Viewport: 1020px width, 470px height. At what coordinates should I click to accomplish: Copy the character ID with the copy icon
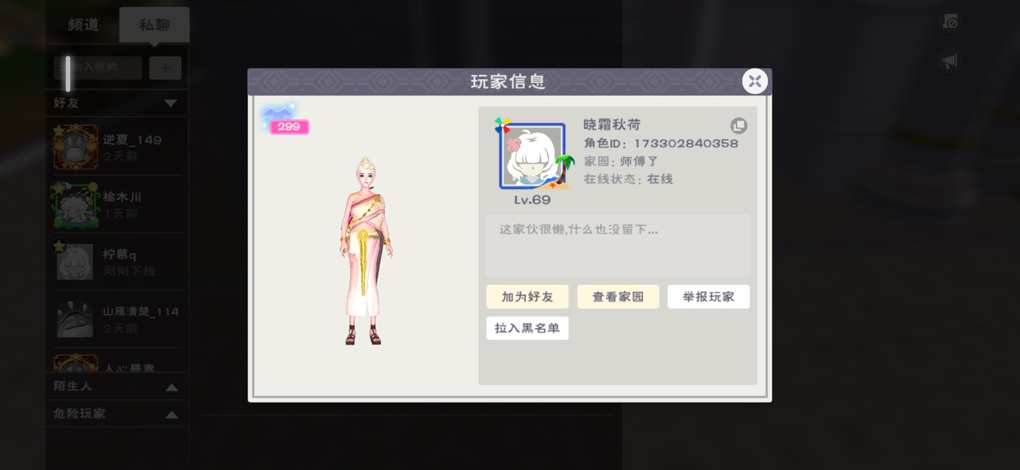pyautogui.click(x=738, y=125)
